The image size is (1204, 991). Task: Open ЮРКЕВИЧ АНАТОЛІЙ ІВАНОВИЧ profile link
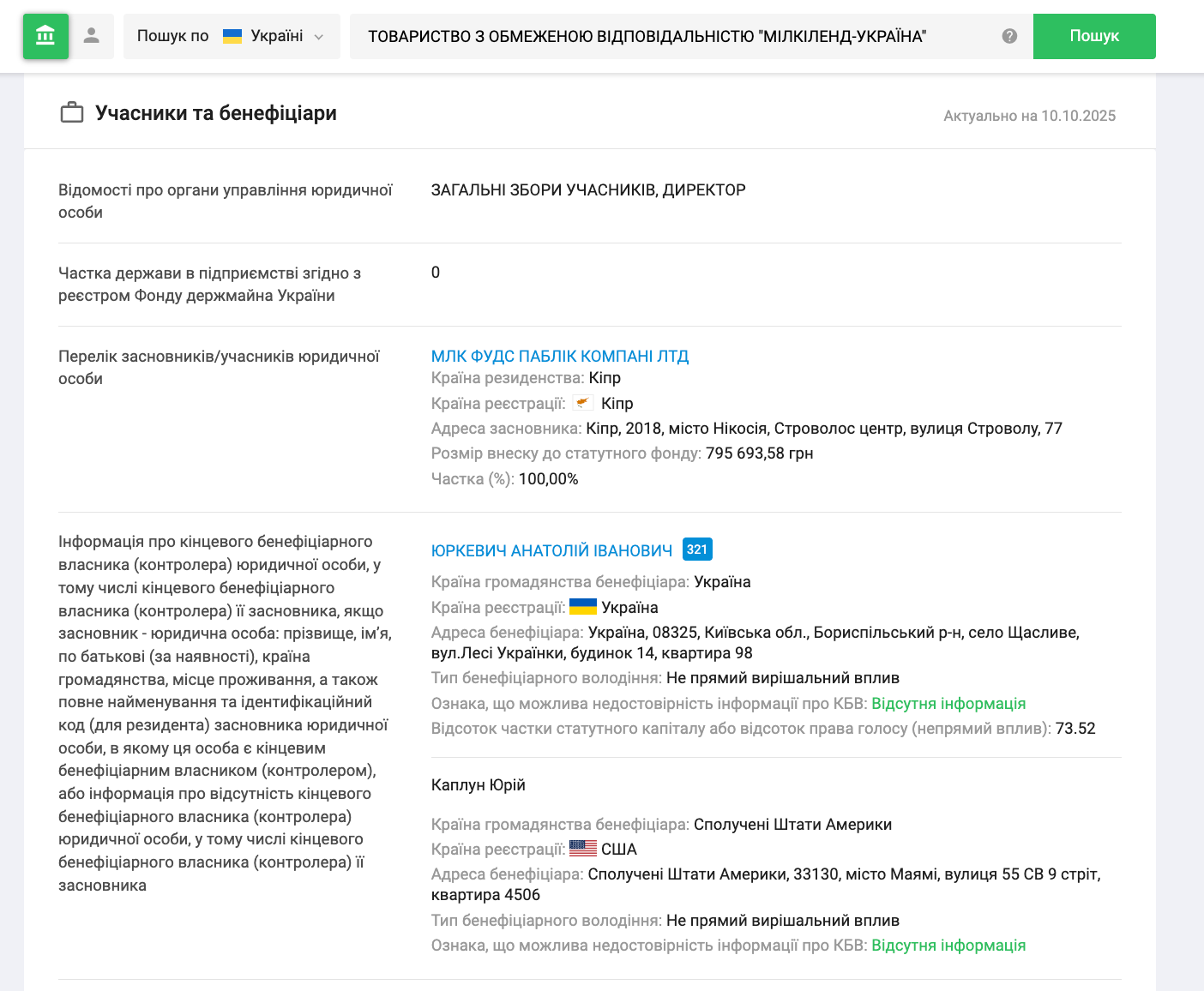point(551,550)
